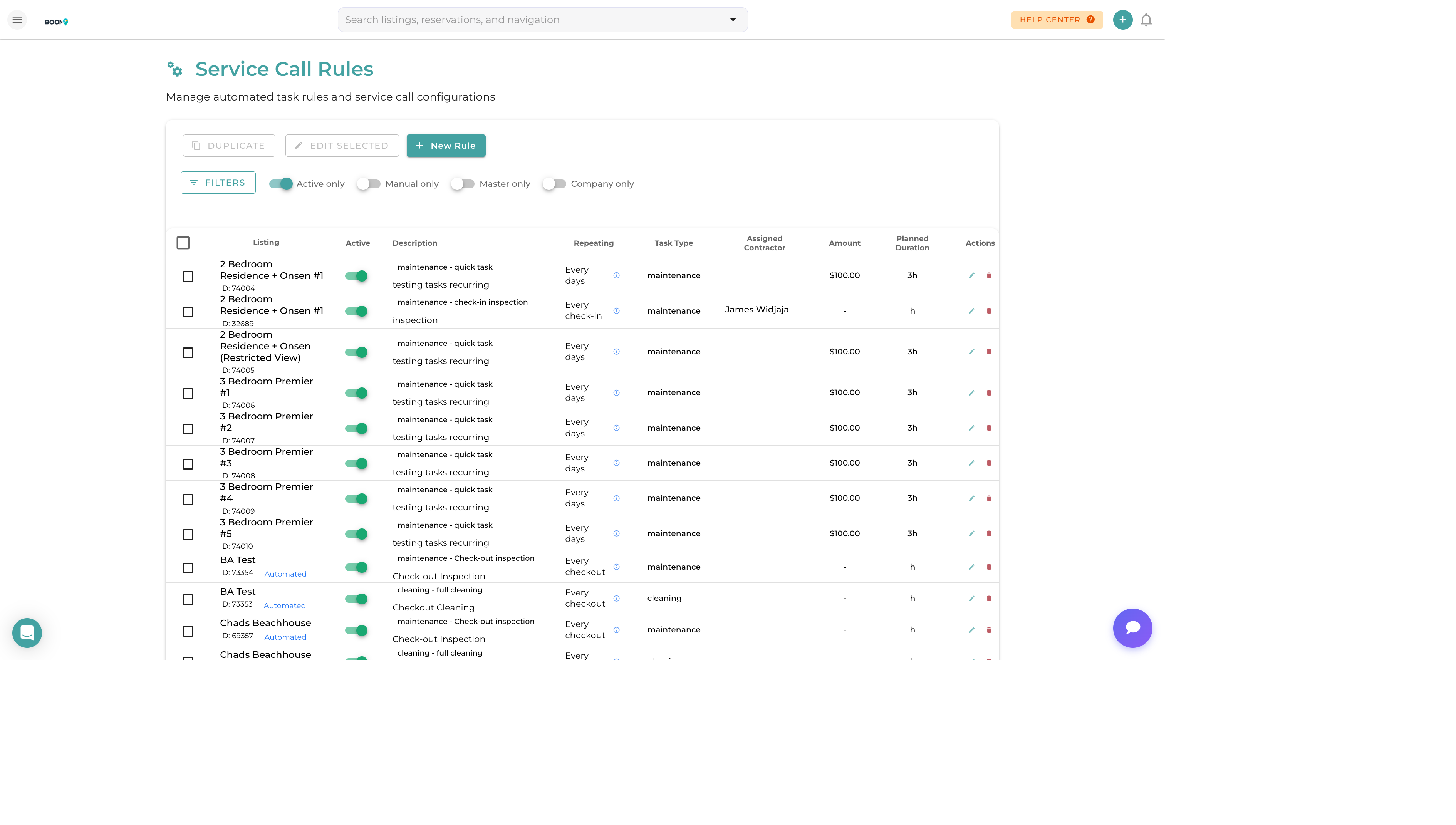This screenshot has width=1456, height=825.
Task: Click the Duplicate button
Action: point(229,145)
